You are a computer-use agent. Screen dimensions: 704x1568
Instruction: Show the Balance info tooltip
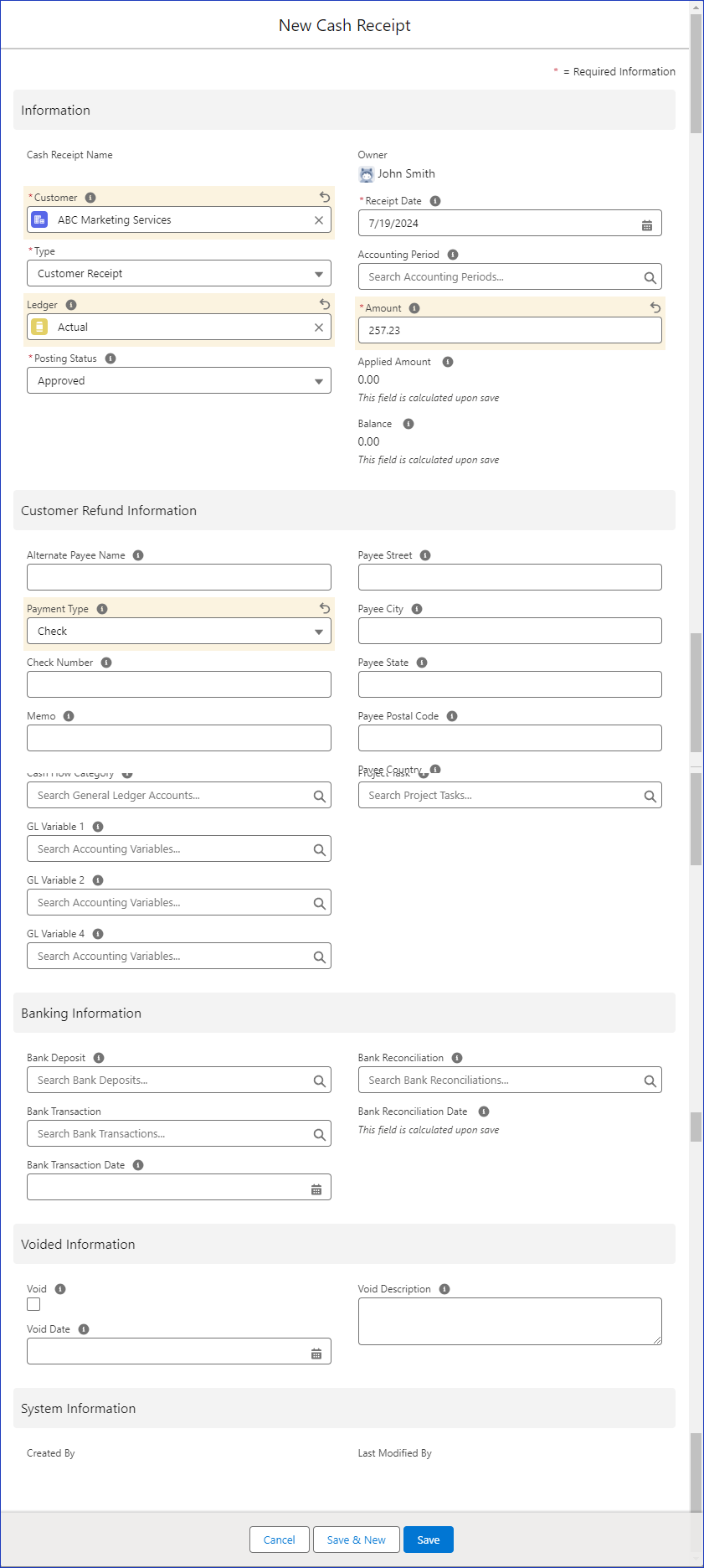tap(409, 424)
